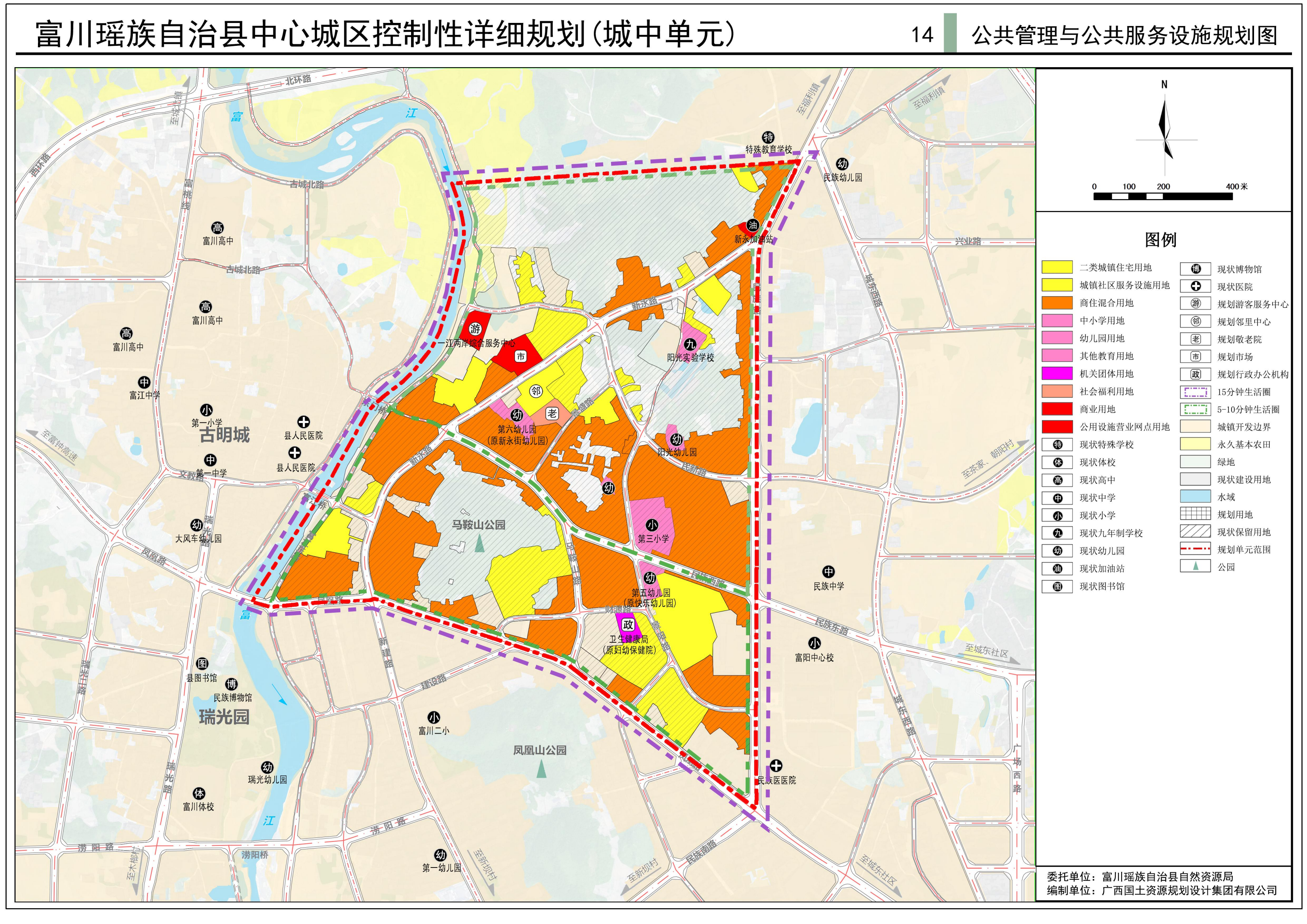Click the 特 icon above 特殊教育学校
This screenshot has width=1307, height=924.
768,137
